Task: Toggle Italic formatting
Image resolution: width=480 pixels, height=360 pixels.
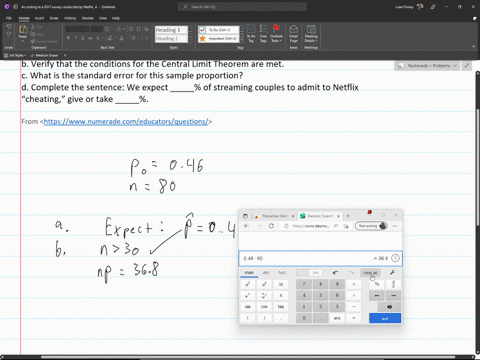Action: (76, 38)
